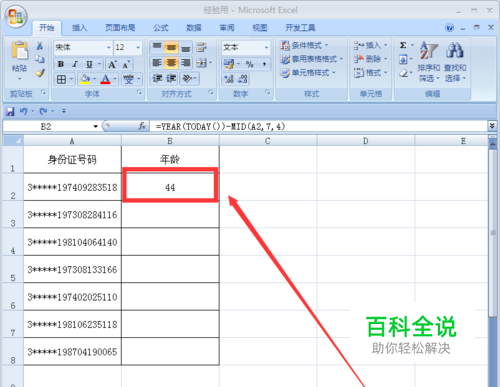
Task: Toggle bottom vertical alignment
Action: [x=185, y=47]
